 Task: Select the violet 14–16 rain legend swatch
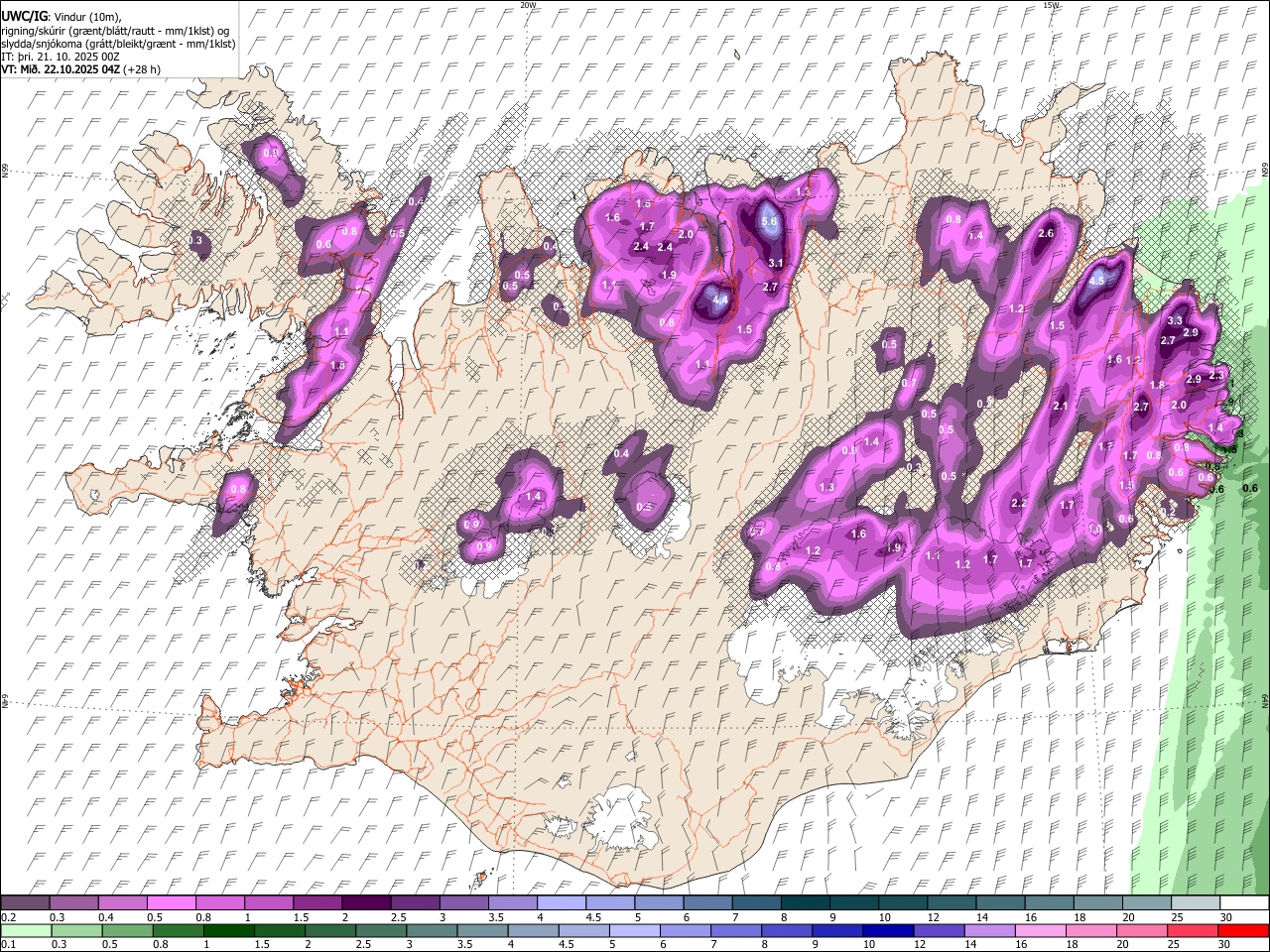click(x=989, y=930)
